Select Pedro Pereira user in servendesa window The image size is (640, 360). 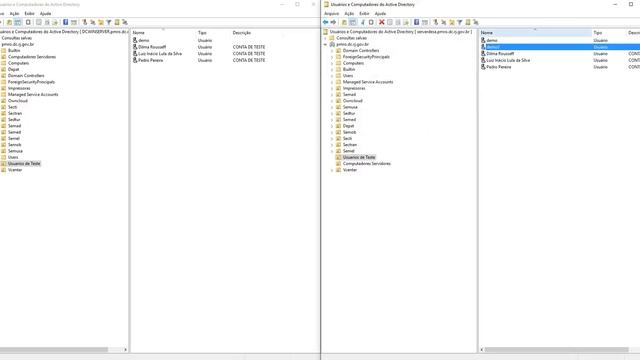498,67
